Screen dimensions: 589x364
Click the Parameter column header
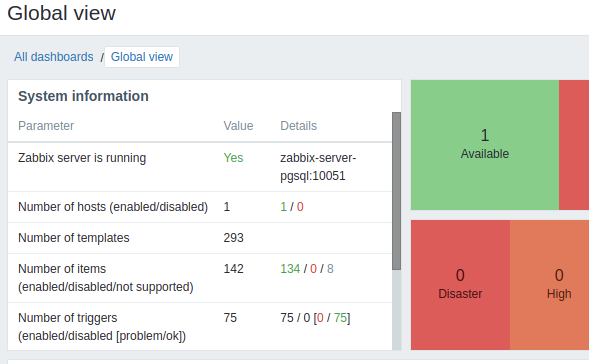pyautogui.click(x=46, y=126)
